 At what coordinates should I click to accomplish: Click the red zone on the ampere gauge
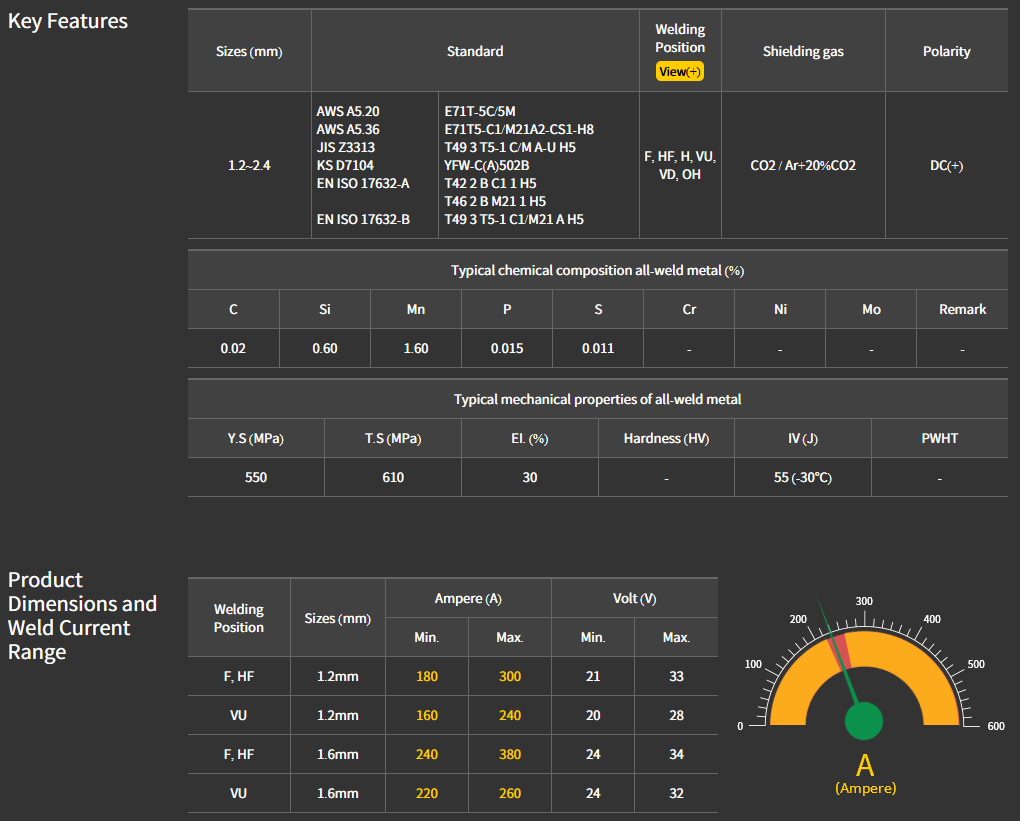[x=842, y=646]
